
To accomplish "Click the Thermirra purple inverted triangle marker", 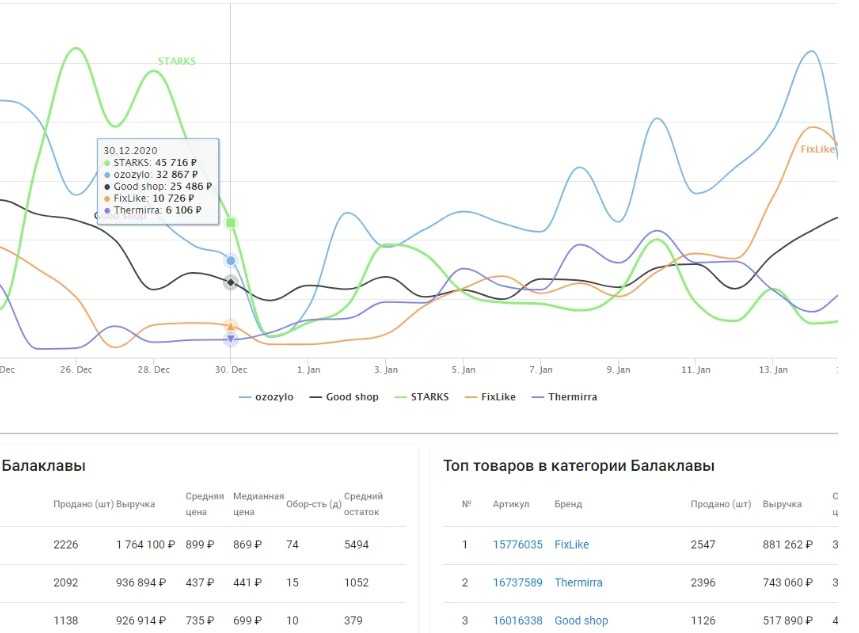I will (231, 339).
